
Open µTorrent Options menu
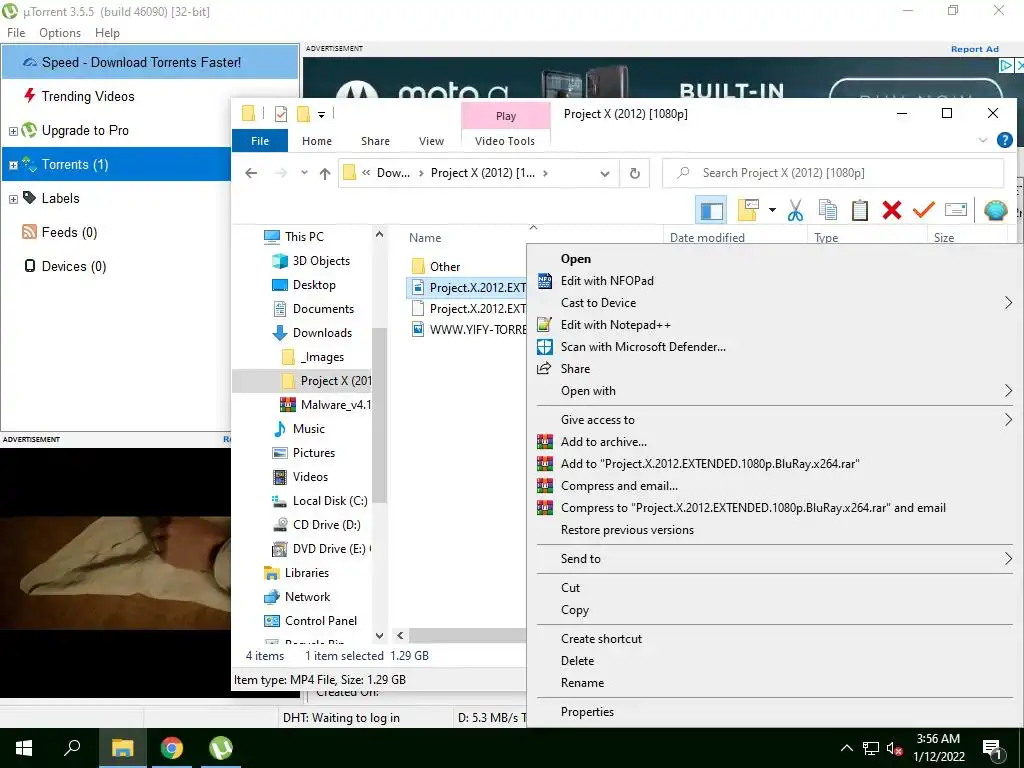coord(60,33)
